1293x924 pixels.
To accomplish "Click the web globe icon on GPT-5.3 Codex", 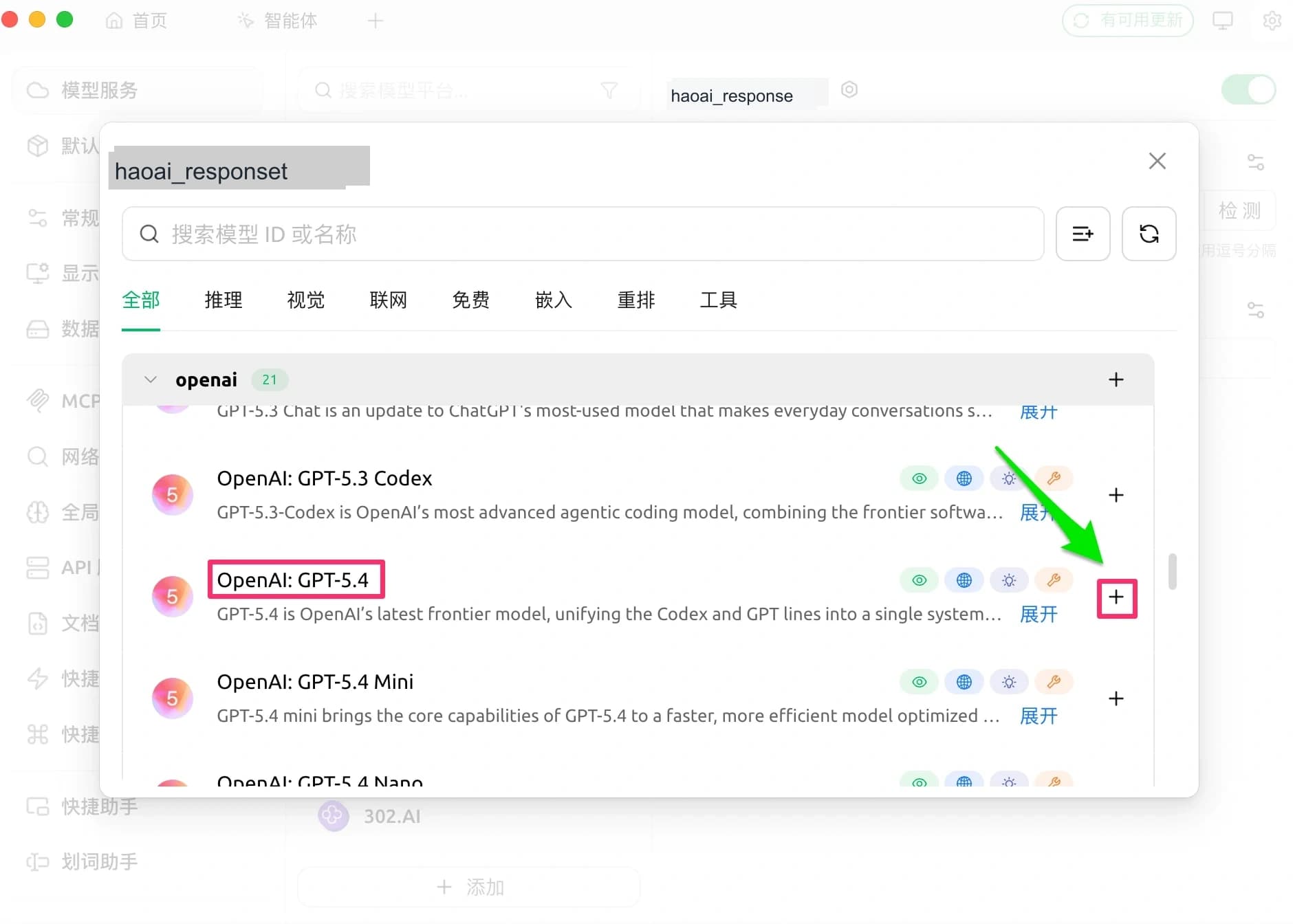I will [964, 478].
